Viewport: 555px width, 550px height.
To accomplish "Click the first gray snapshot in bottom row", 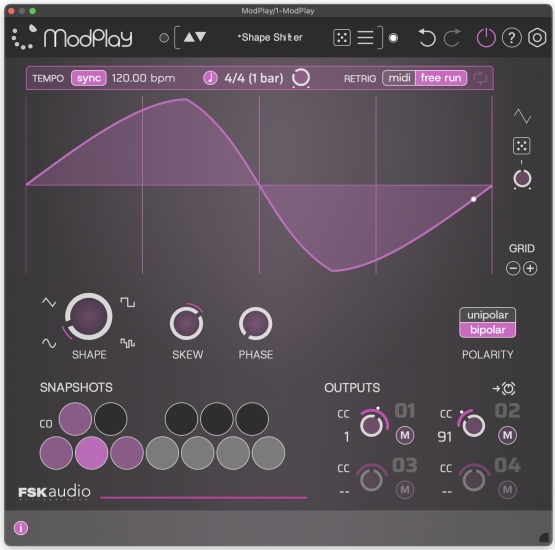I will (x=162, y=453).
